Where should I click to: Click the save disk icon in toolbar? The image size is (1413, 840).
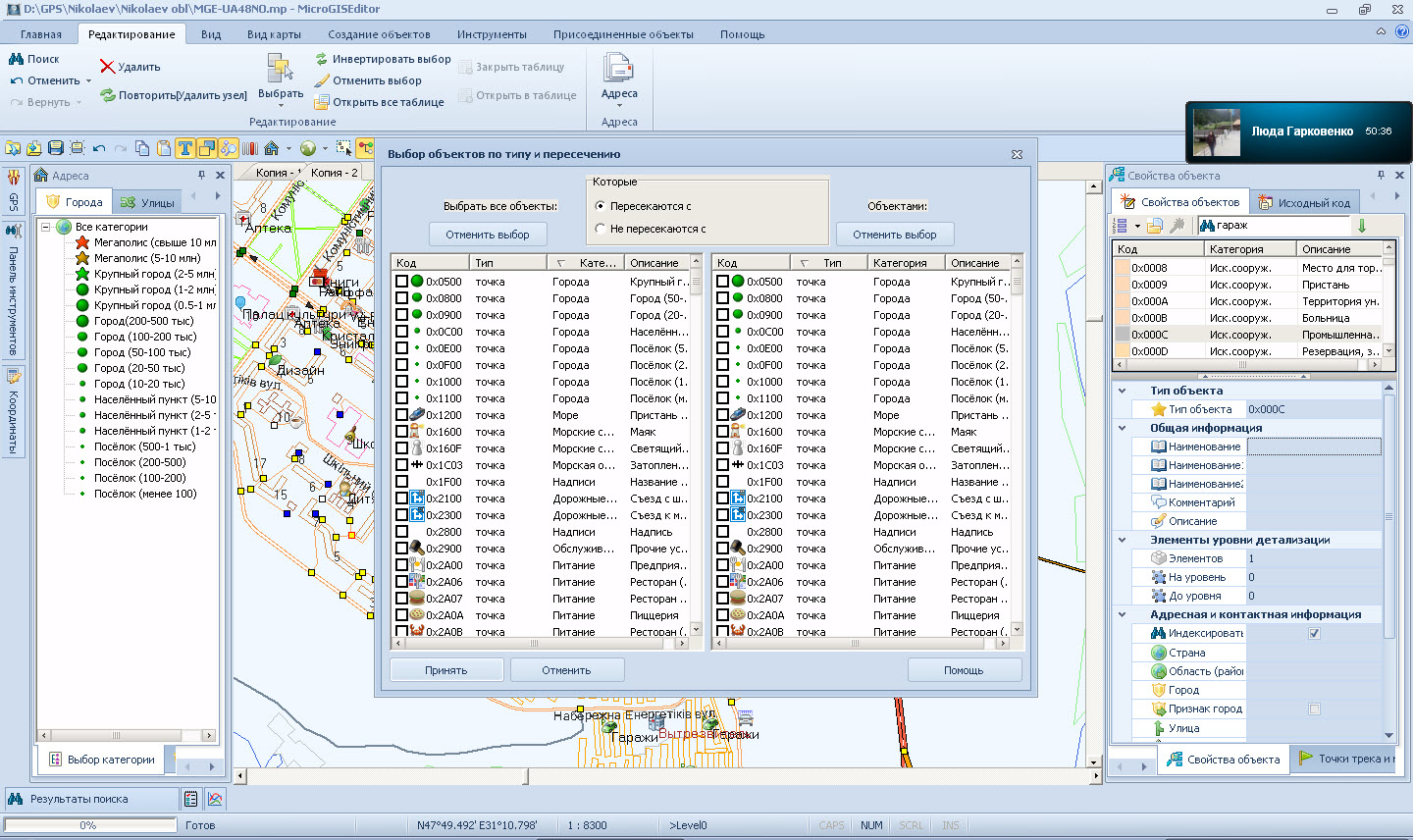(x=56, y=148)
